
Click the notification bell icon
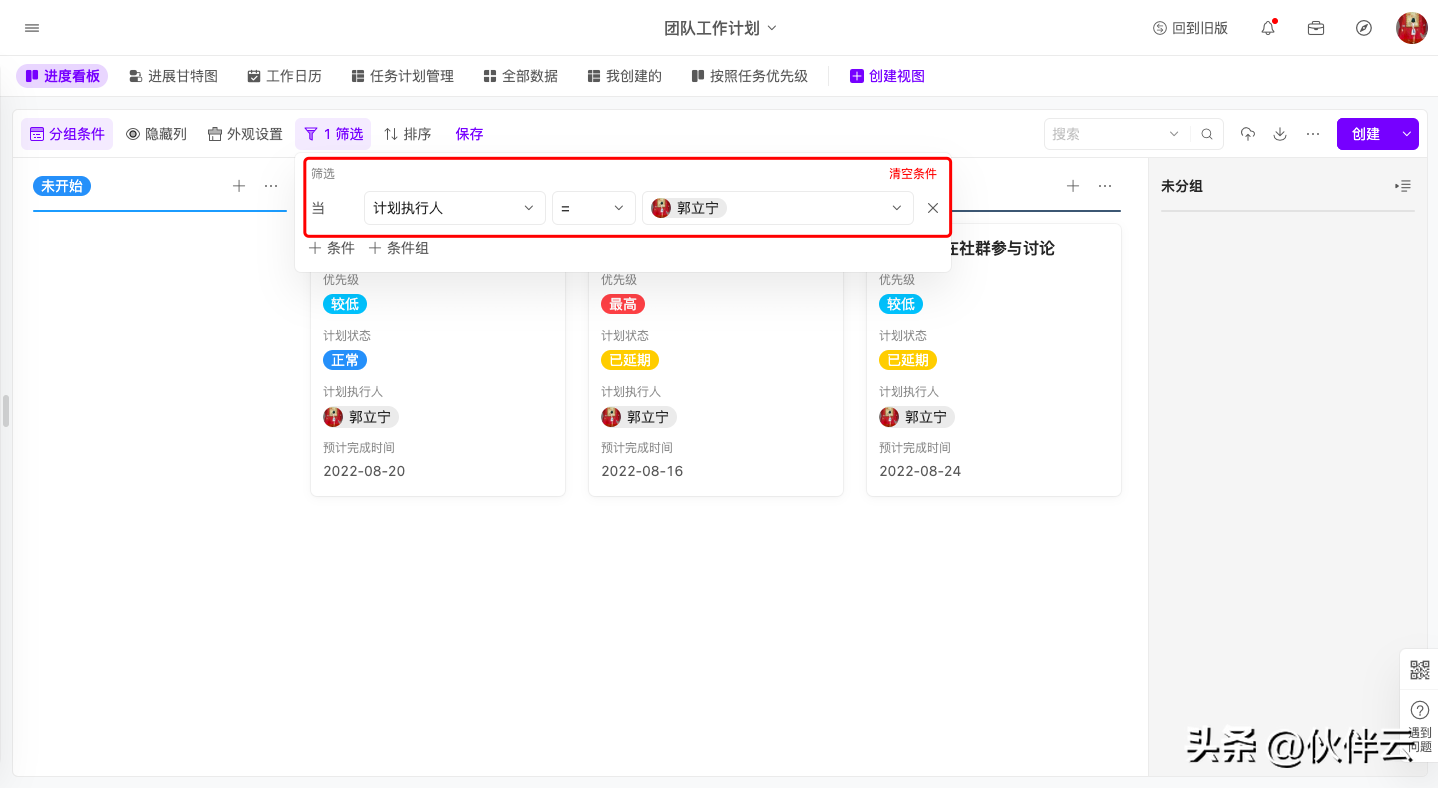coord(1268,28)
